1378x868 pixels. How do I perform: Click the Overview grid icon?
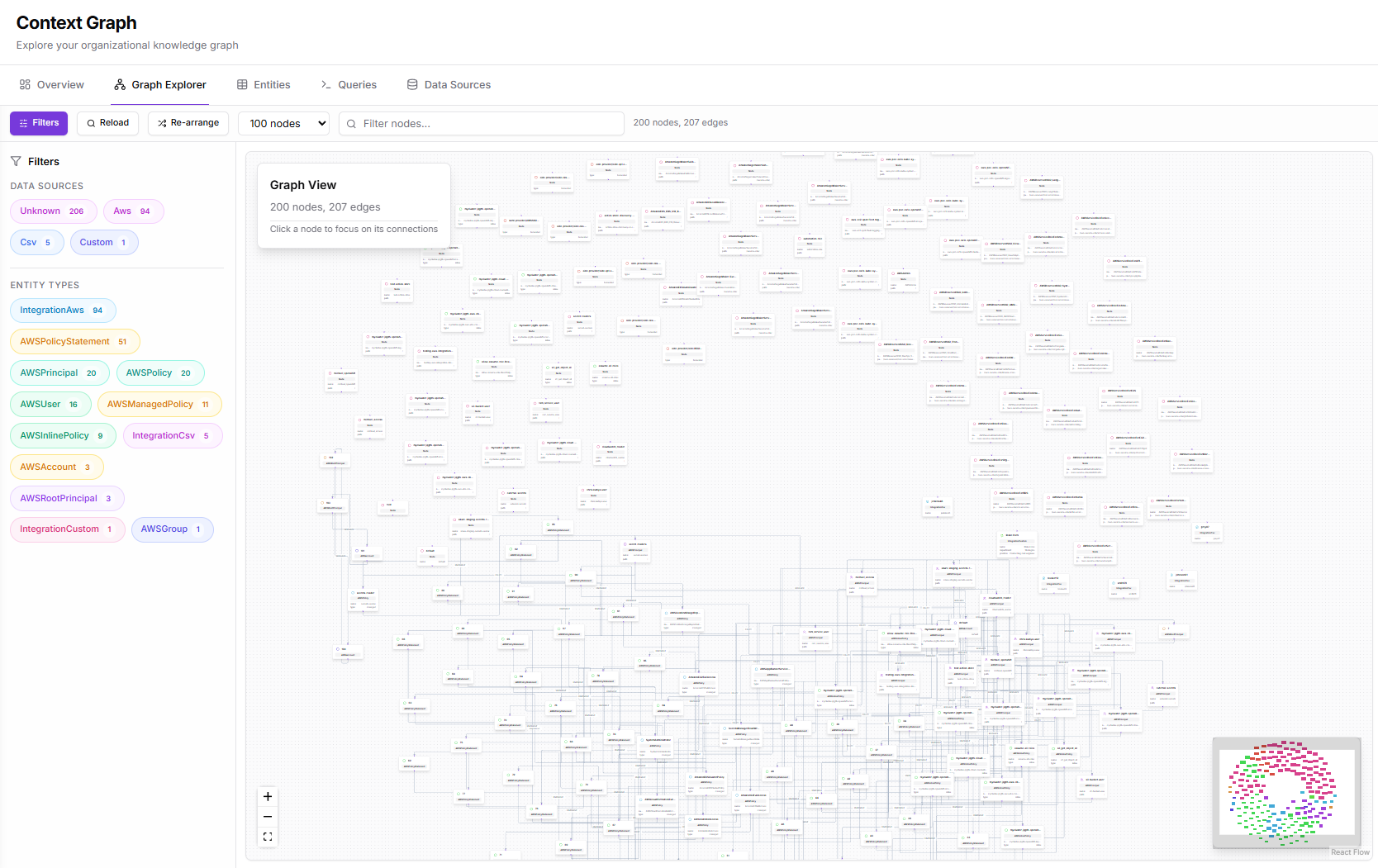[x=26, y=85]
